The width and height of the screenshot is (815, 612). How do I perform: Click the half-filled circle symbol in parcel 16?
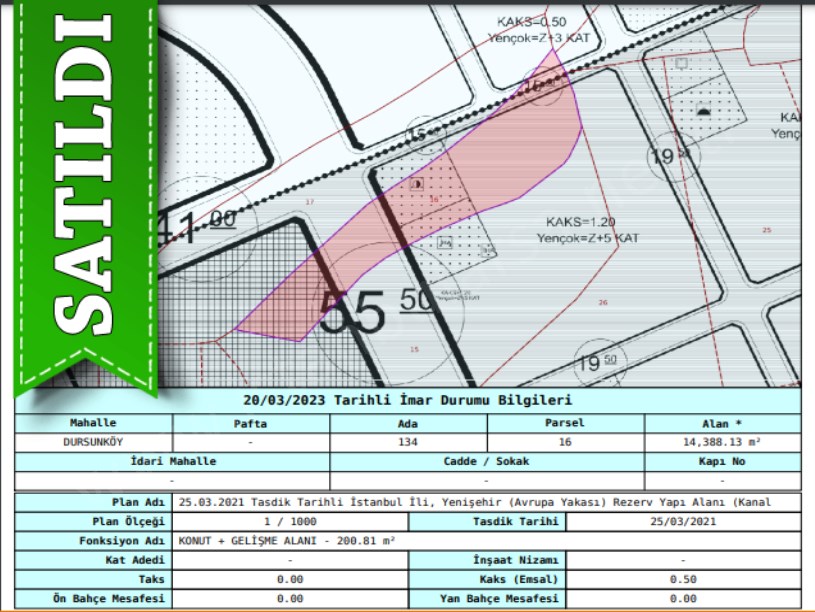click(418, 185)
